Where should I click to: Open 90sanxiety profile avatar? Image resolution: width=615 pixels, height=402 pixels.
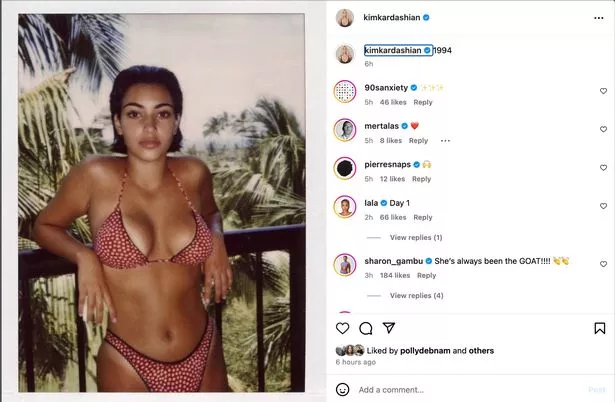tap(345, 91)
